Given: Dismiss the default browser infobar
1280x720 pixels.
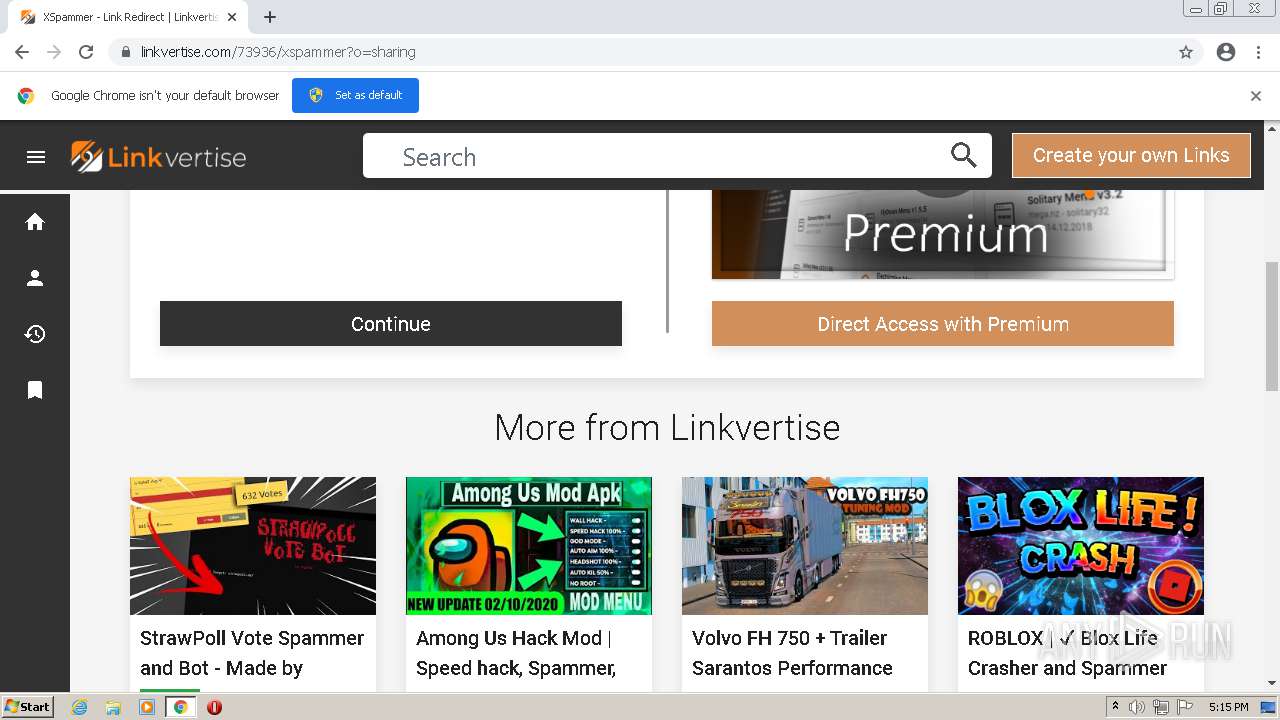Looking at the screenshot, I should click(1256, 96).
